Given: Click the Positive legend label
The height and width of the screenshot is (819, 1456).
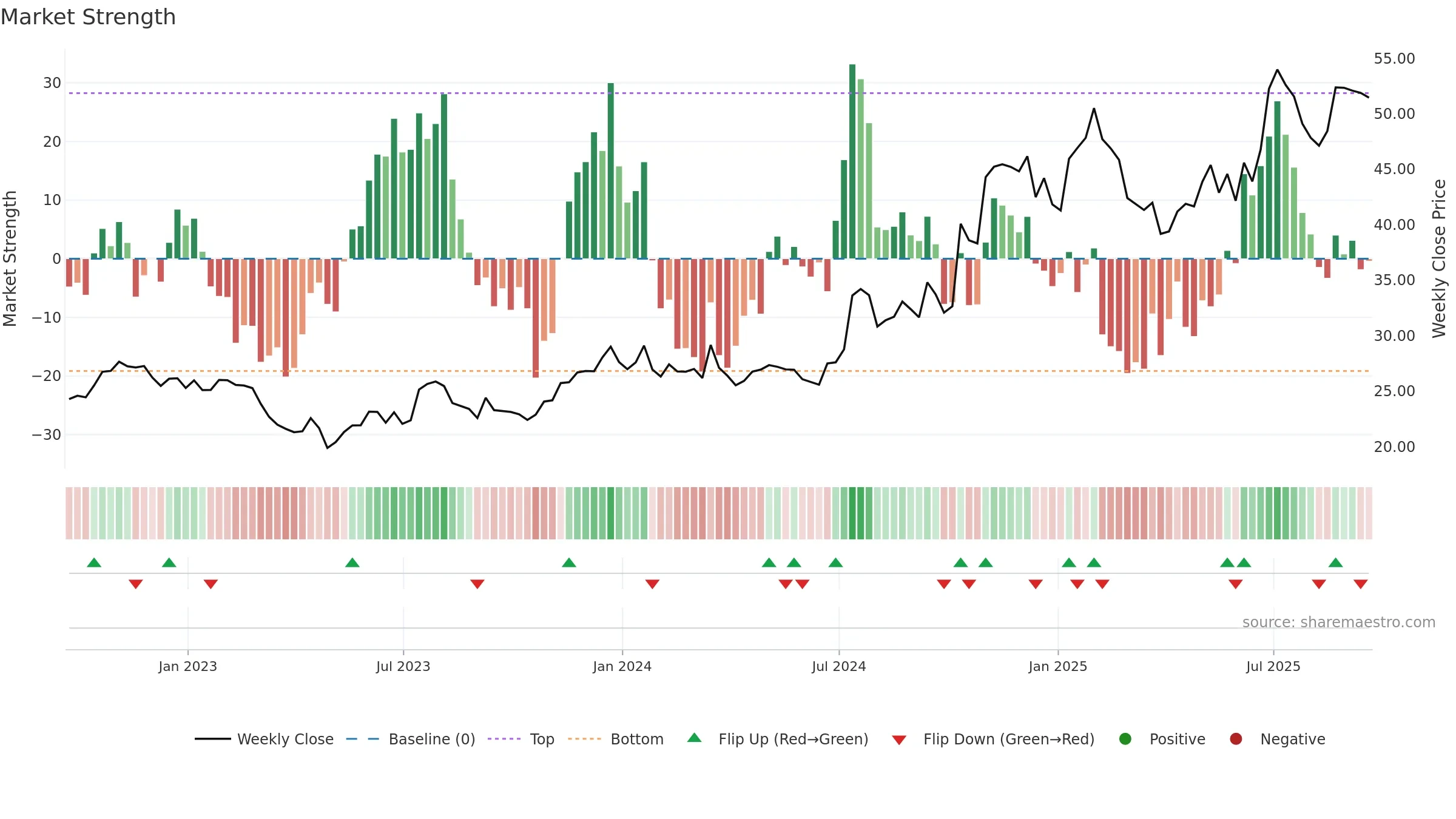Looking at the screenshot, I should point(1178,739).
